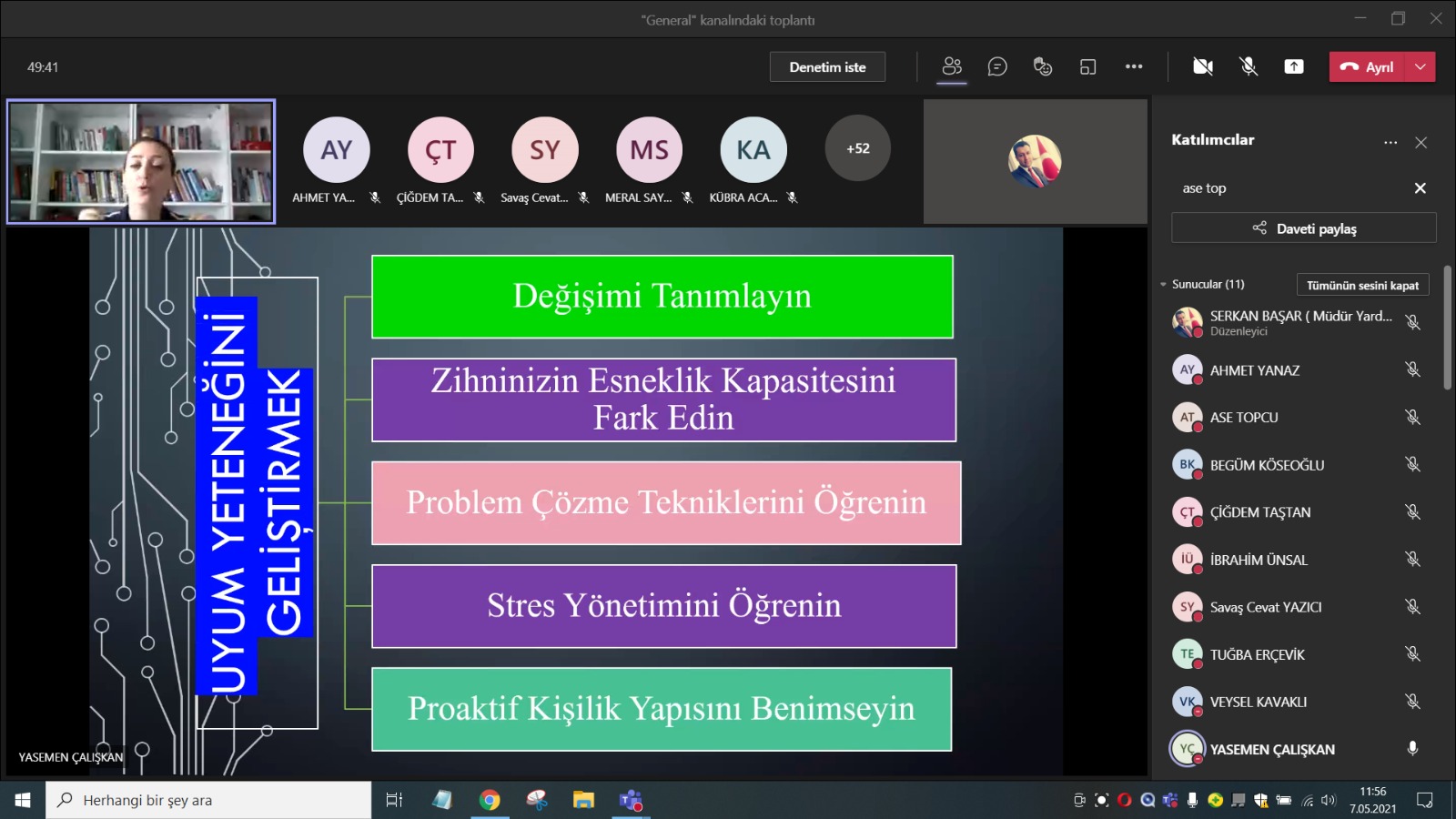
Task: Select YASEMEN ÇALIŞKAN's video thumbnail
Action: click(x=141, y=162)
